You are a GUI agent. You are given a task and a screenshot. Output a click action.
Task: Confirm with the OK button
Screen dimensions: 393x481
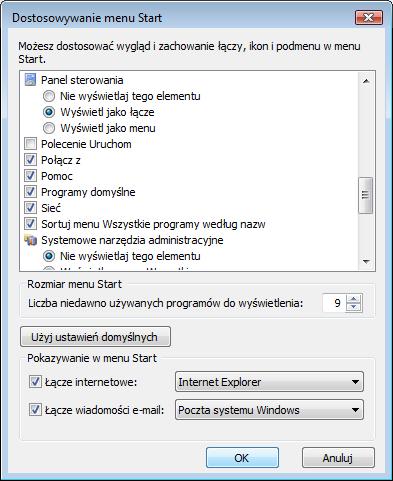click(242, 458)
